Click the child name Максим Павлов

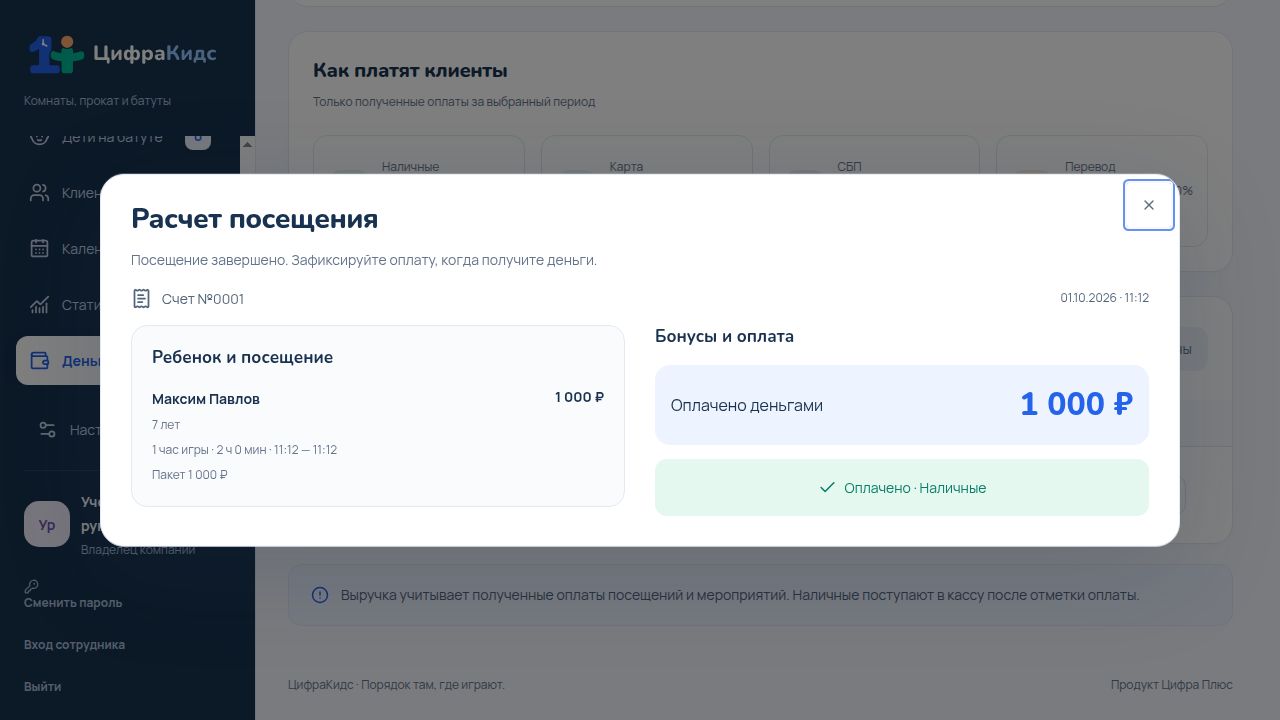tap(206, 399)
